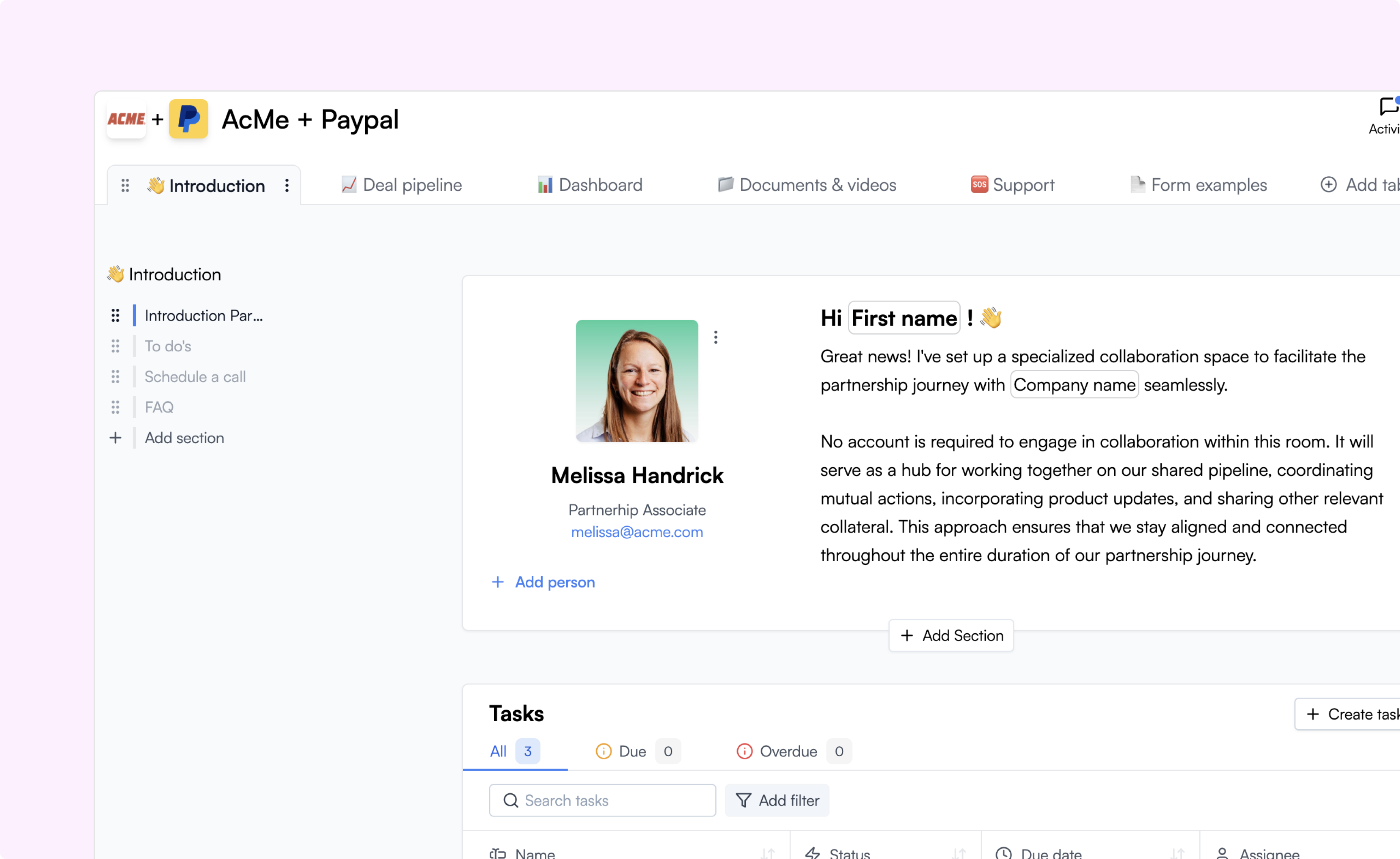Click the Add Section button
Viewport: 1400px width, 859px height.
(950, 635)
